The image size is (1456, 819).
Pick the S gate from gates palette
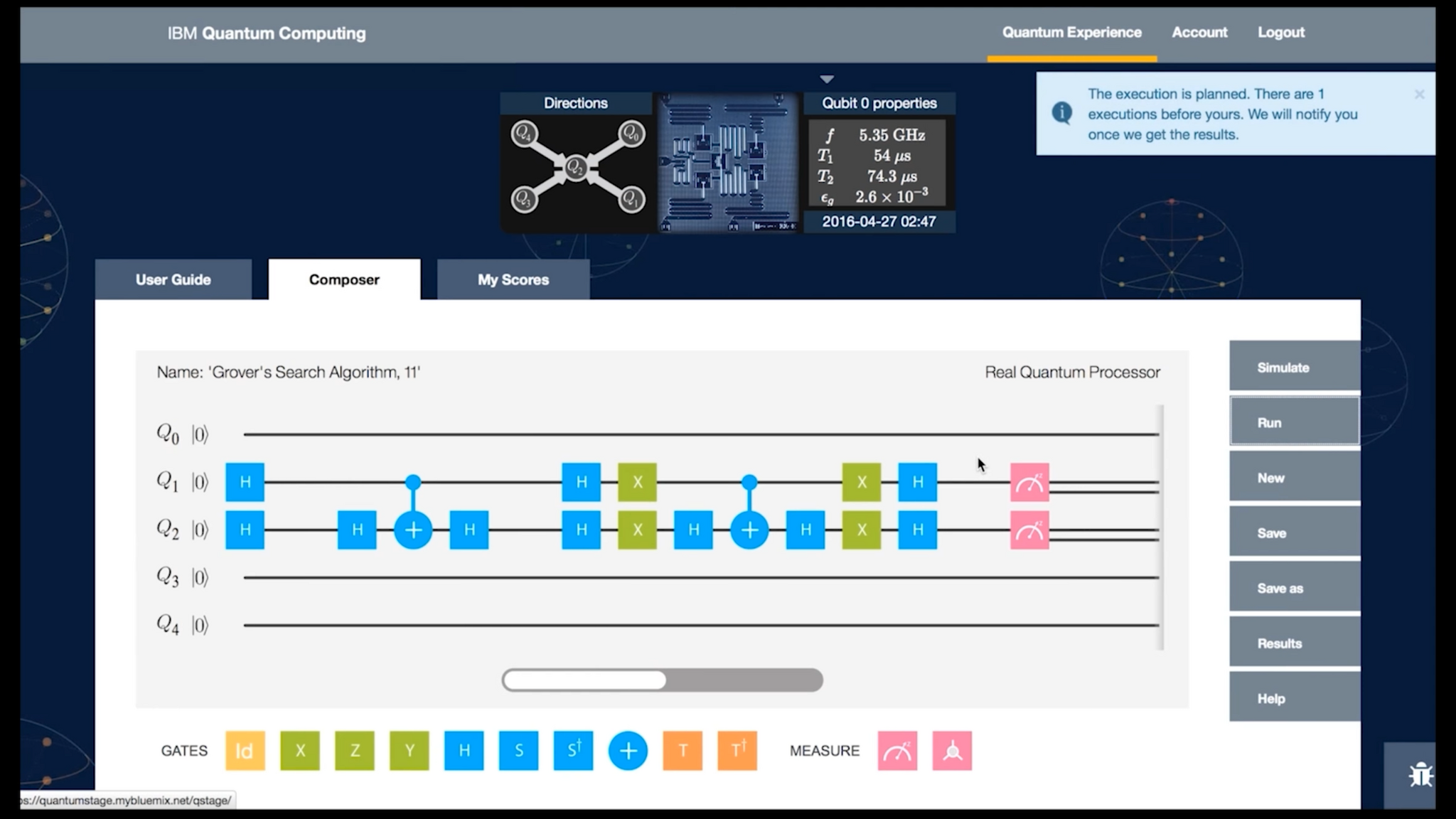click(x=519, y=751)
